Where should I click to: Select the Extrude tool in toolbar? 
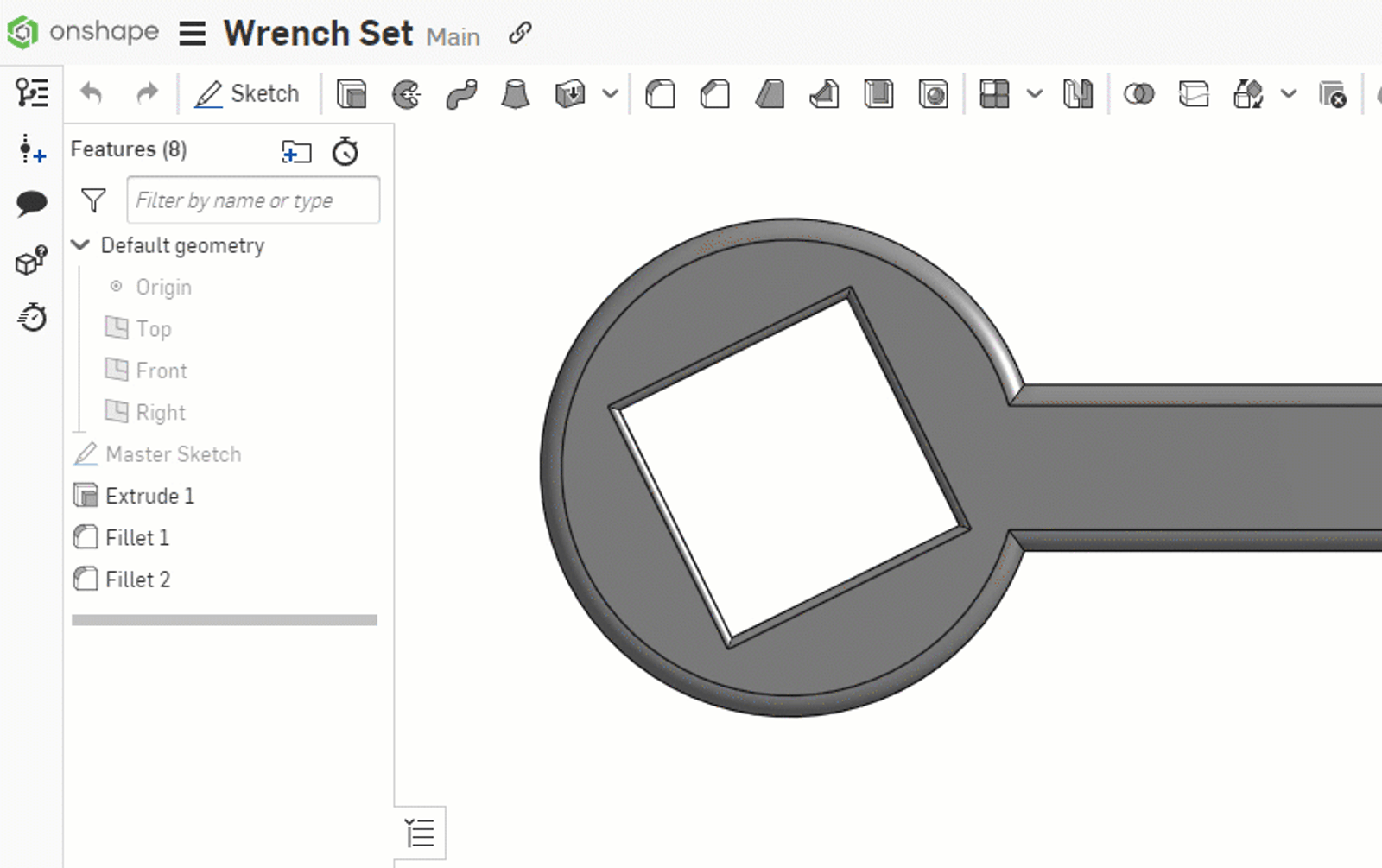click(x=352, y=93)
